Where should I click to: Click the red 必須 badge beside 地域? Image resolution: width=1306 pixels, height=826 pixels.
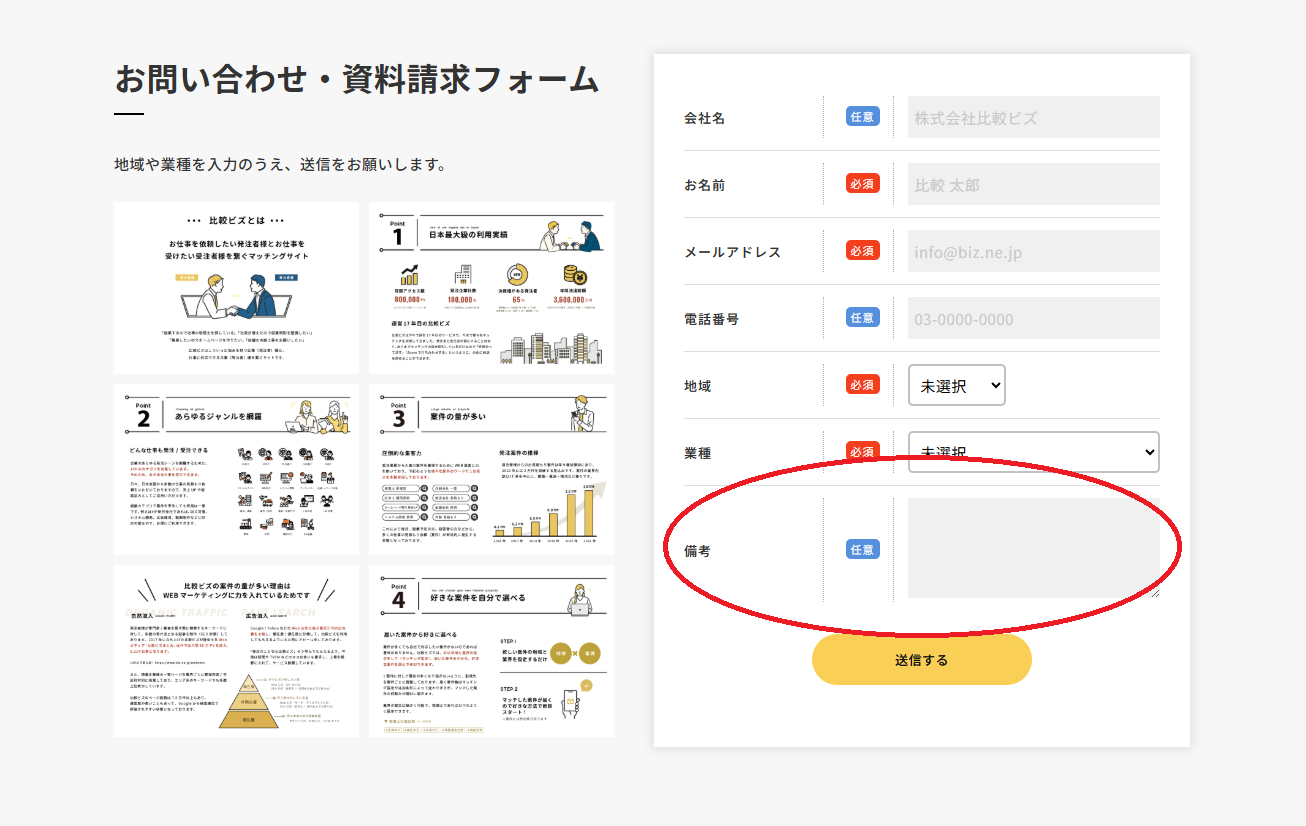862,384
